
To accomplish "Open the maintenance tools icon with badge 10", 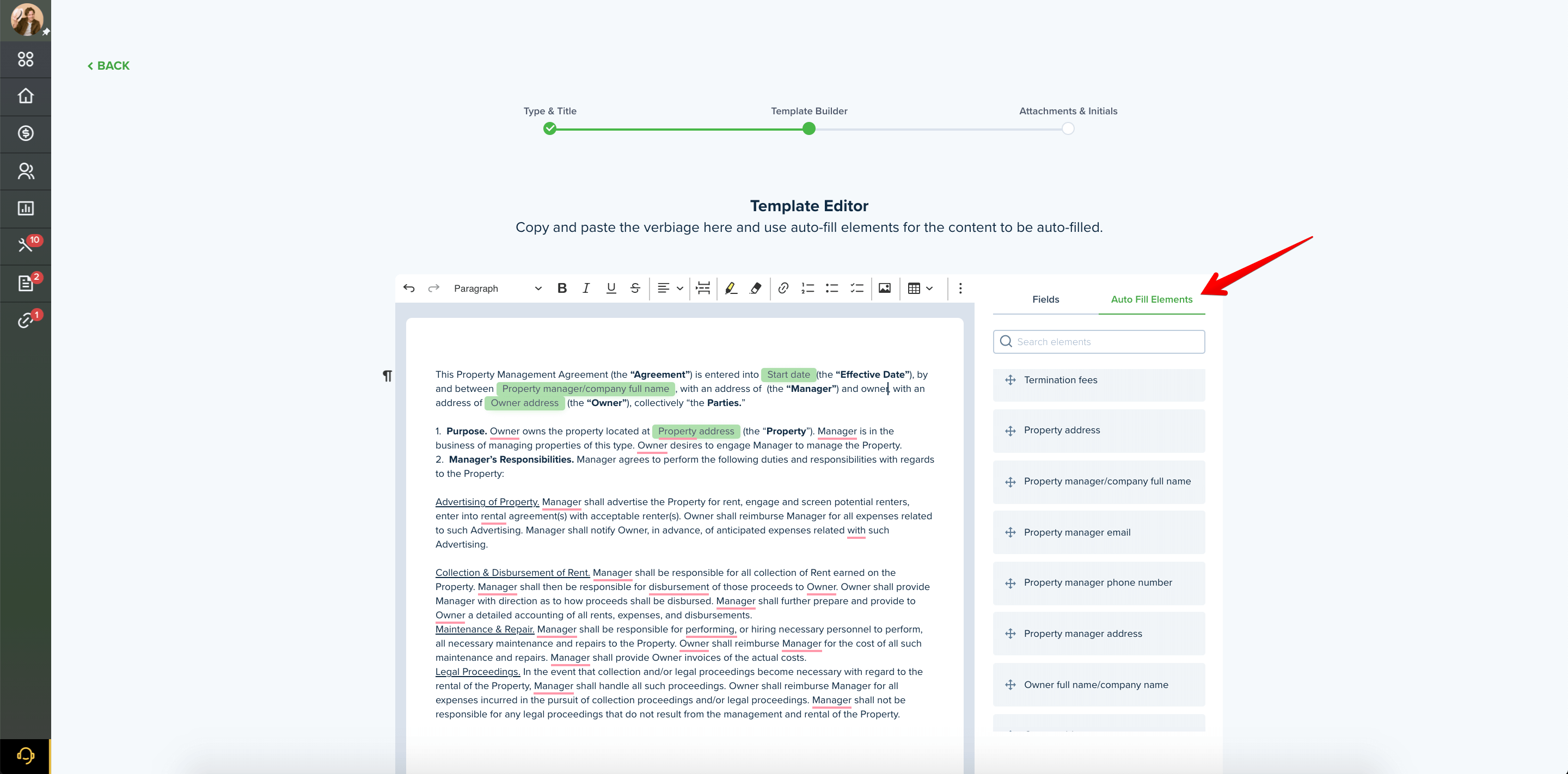I will click(26, 245).
